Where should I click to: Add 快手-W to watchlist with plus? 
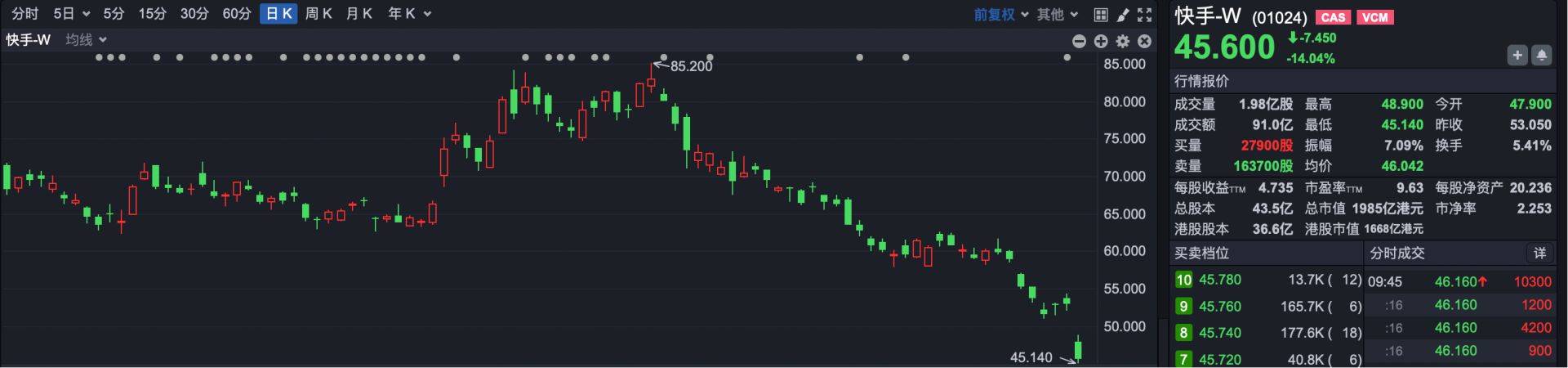pos(1517,55)
